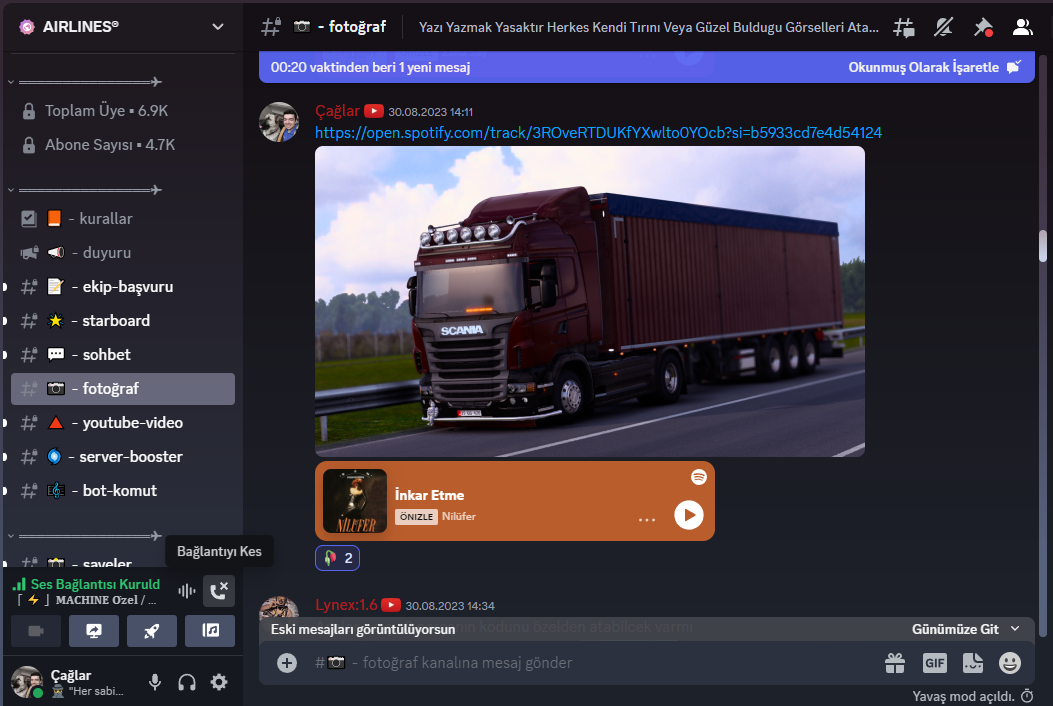Image resolution: width=1053 pixels, height=706 pixels.
Task: Open the Nilüfer album cover thumbnail
Action: tap(355, 501)
